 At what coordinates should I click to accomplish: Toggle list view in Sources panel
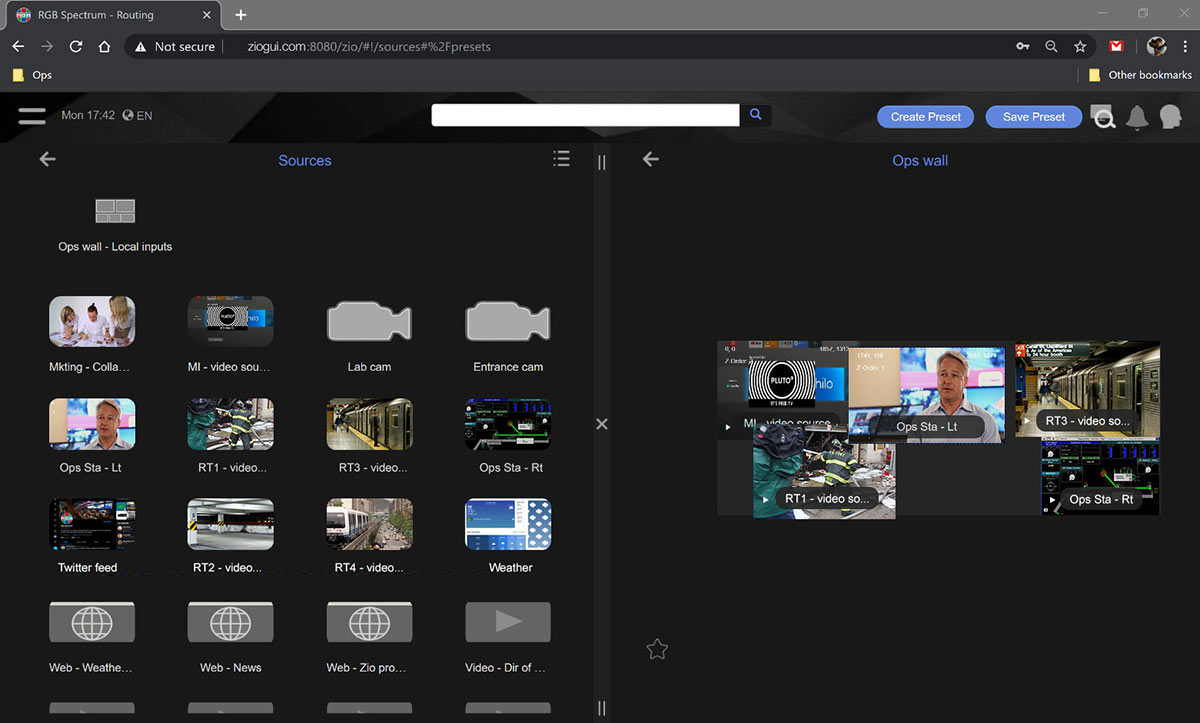(x=561, y=159)
